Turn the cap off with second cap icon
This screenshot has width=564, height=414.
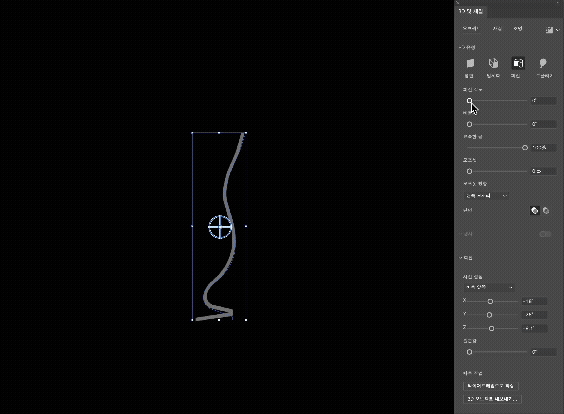(x=546, y=210)
